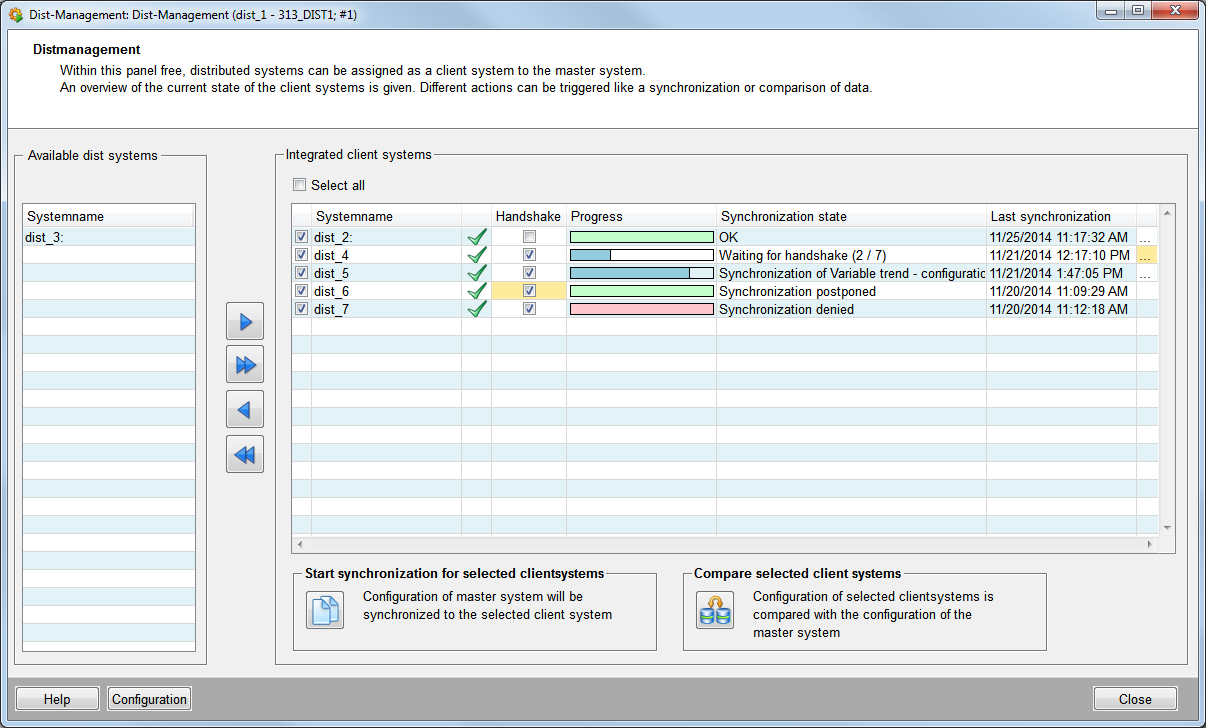Image resolution: width=1206 pixels, height=728 pixels.
Task: Toggle the Handshake checkbox for dist_6
Action: (x=529, y=291)
